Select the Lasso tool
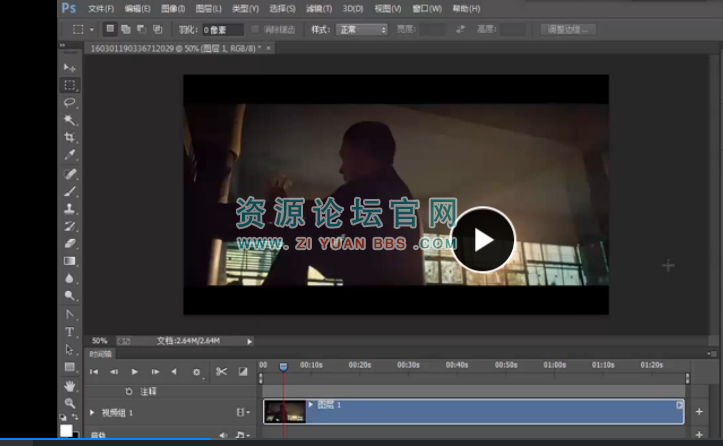 coord(70,102)
